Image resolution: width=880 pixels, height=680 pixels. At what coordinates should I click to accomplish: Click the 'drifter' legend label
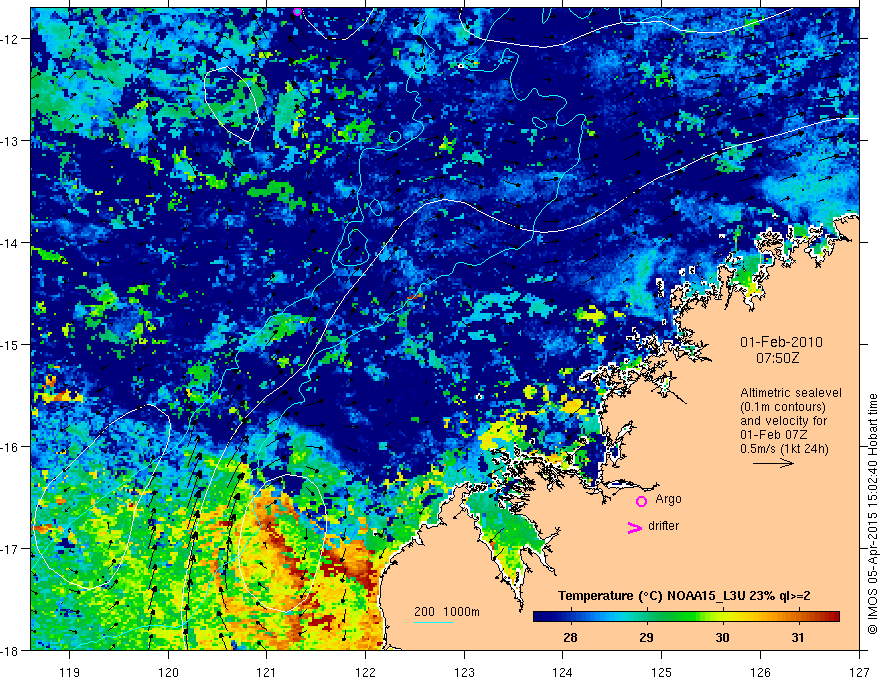[x=663, y=526]
